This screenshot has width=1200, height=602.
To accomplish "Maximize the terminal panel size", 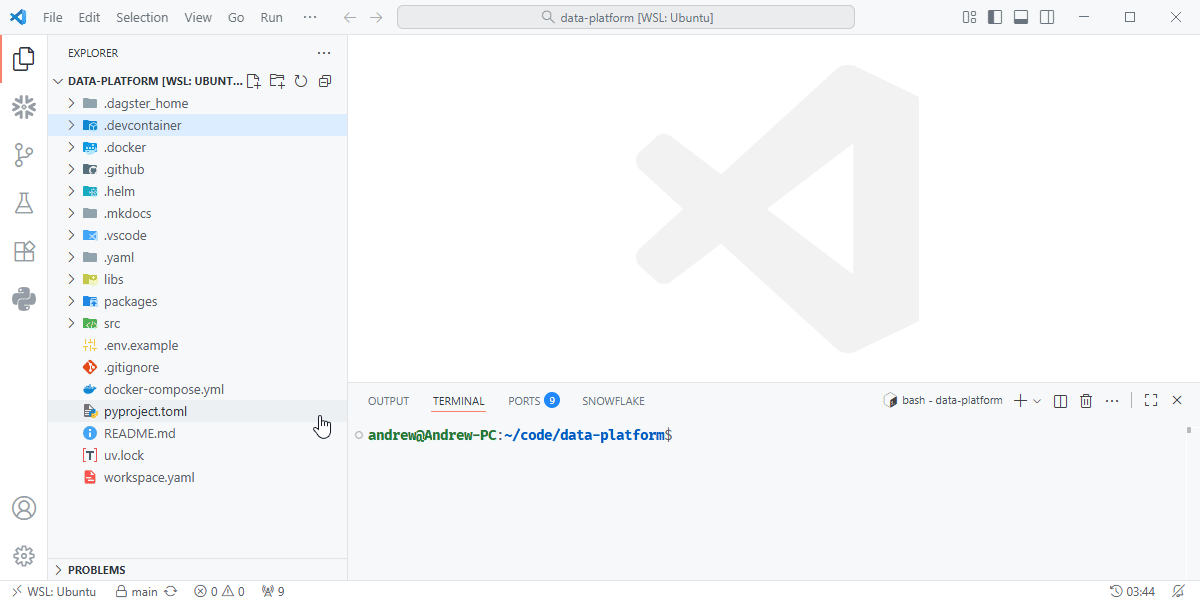I will [1150, 400].
